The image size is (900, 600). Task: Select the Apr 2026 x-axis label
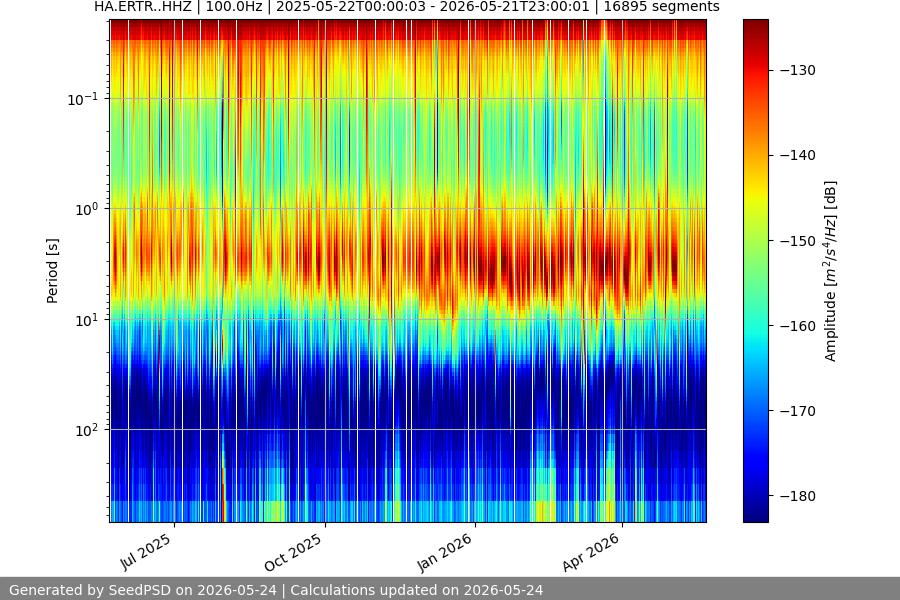click(591, 552)
